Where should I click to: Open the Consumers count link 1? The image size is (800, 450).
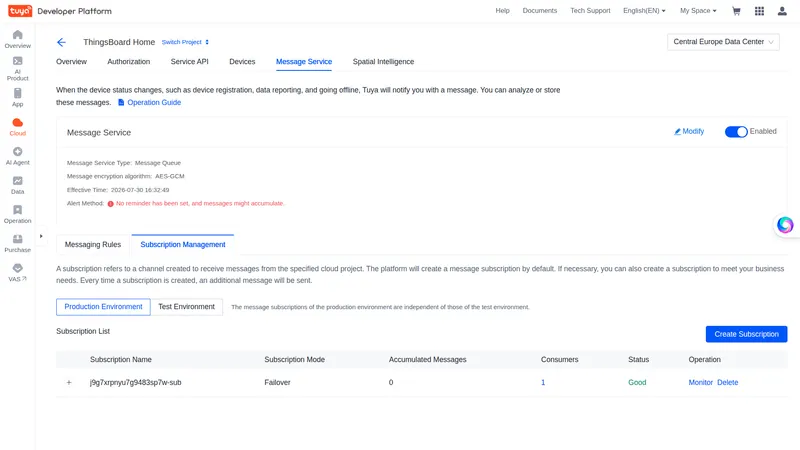[x=543, y=382]
